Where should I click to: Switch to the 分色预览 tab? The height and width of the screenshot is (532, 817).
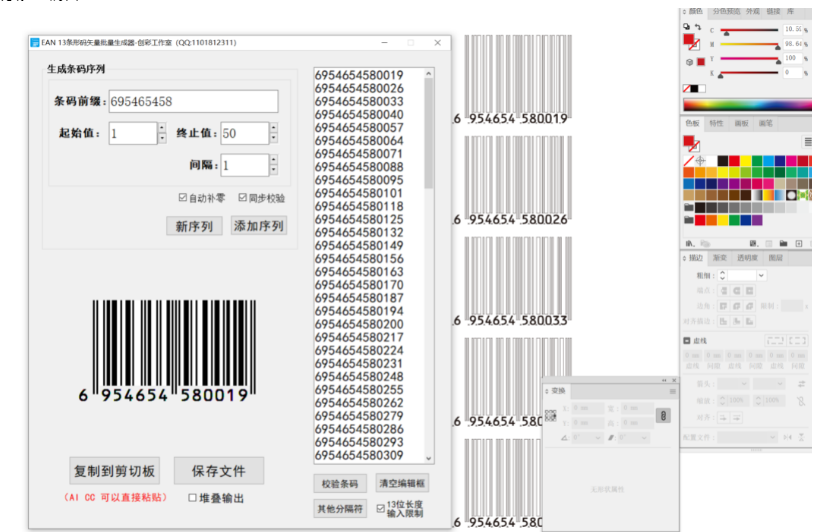[726, 11]
